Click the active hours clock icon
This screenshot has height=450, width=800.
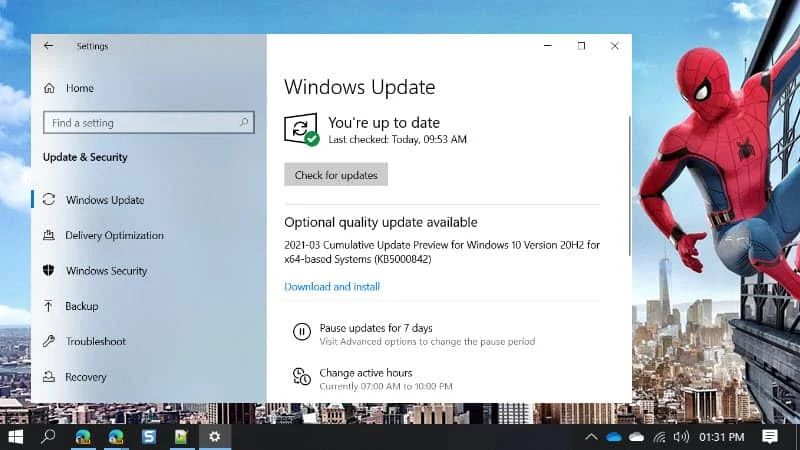click(x=302, y=377)
